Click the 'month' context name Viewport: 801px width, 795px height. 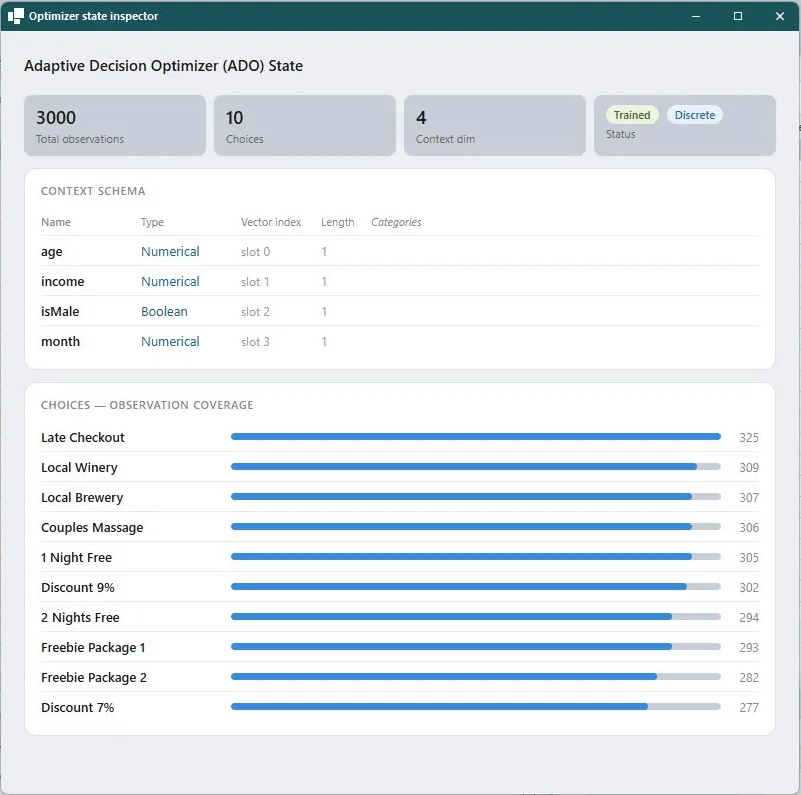60,342
